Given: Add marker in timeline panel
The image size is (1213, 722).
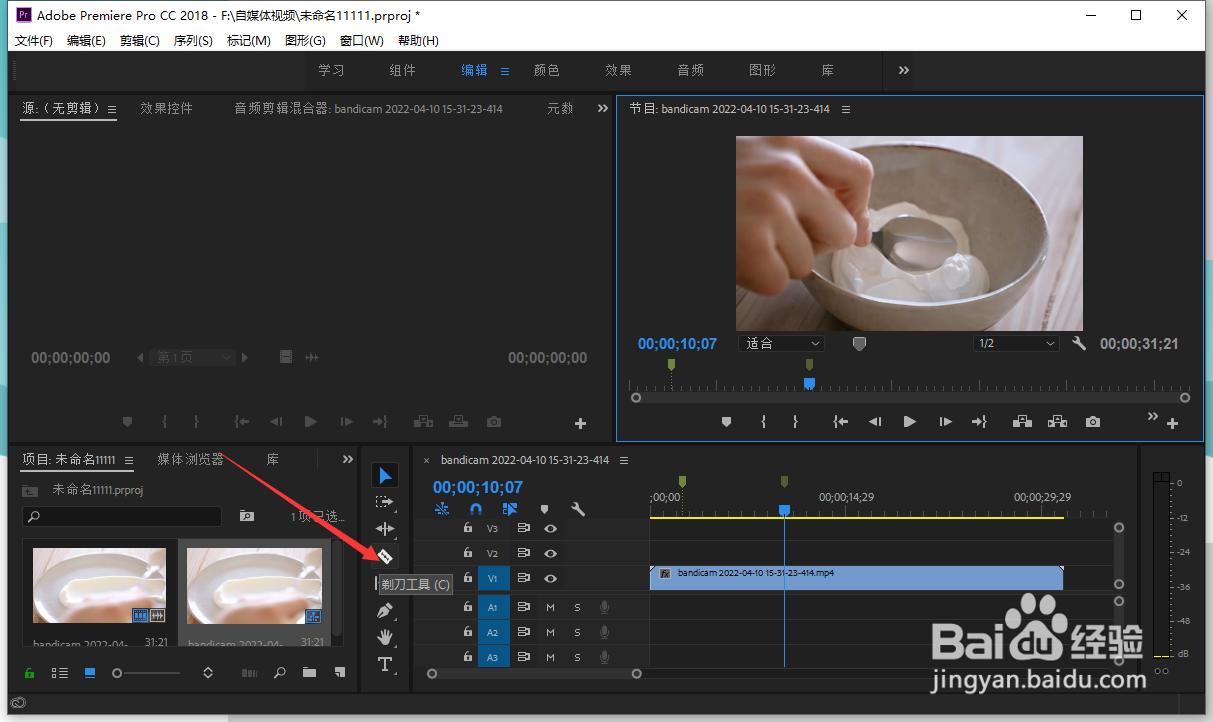Looking at the screenshot, I should pyautogui.click(x=544, y=509).
